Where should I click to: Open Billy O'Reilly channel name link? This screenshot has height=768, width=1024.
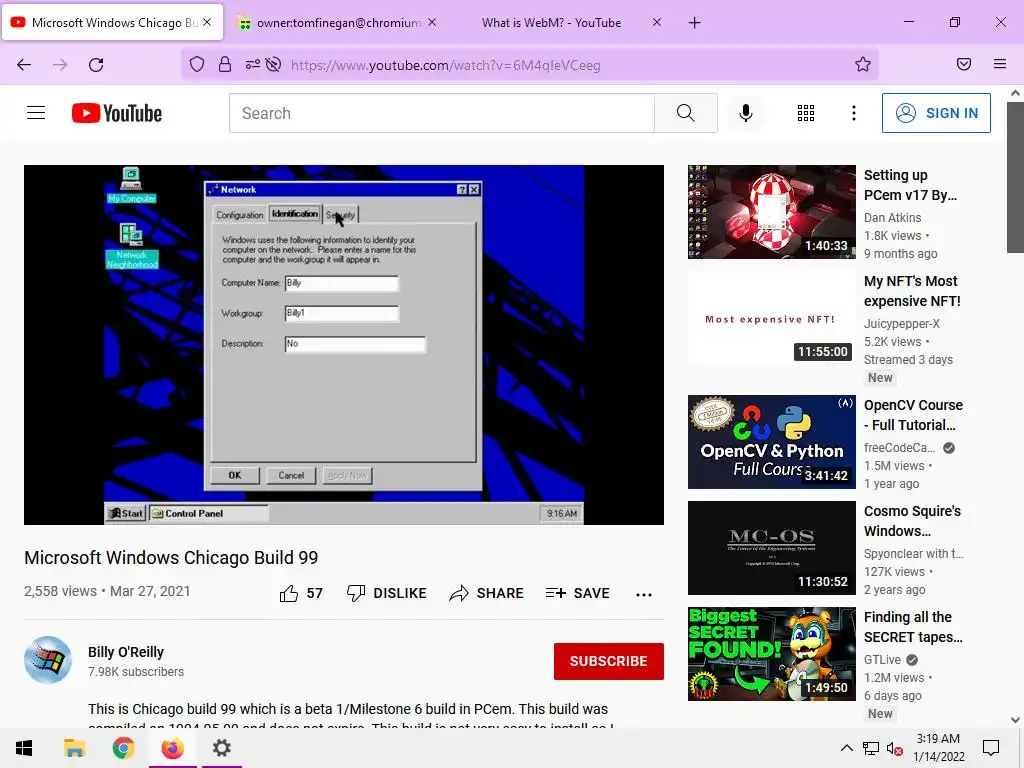[x=126, y=652]
